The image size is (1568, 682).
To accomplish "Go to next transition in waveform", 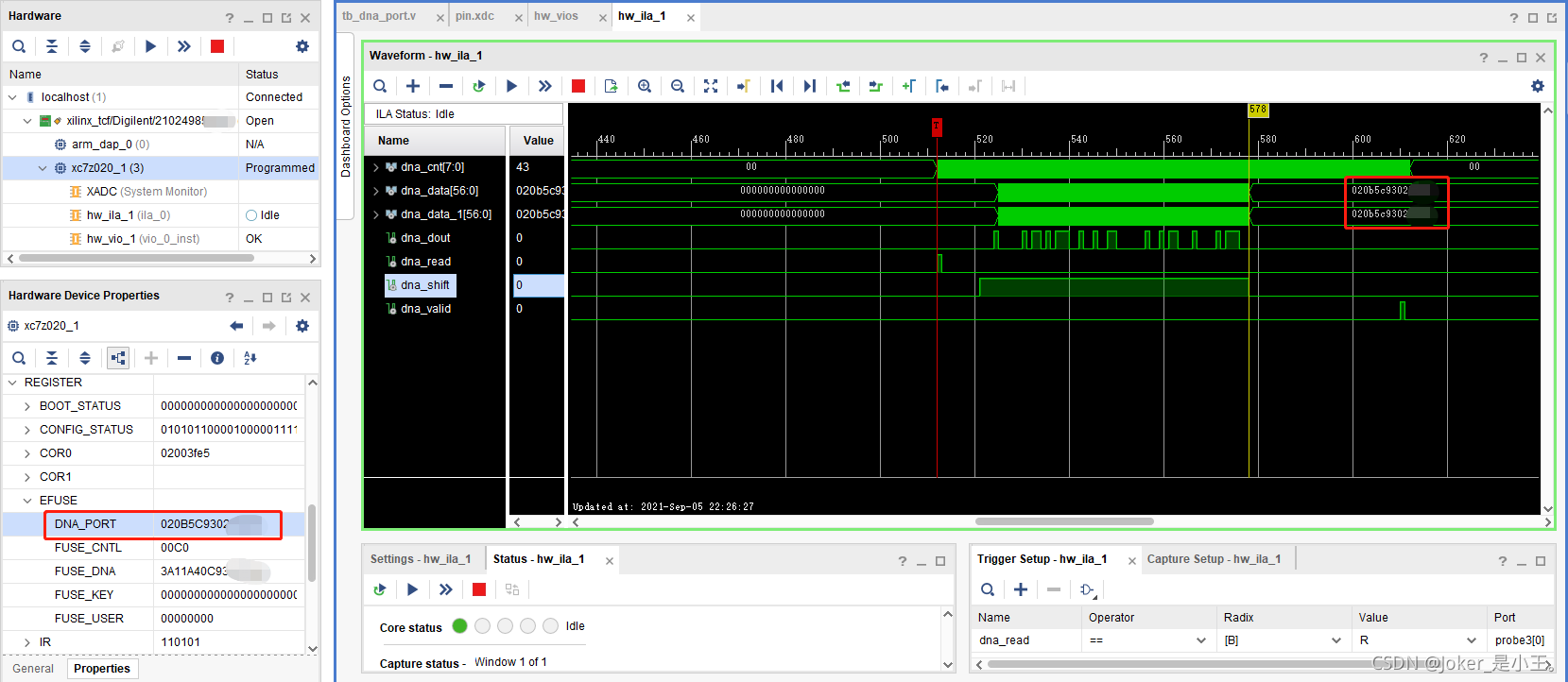I will pos(876,86).
